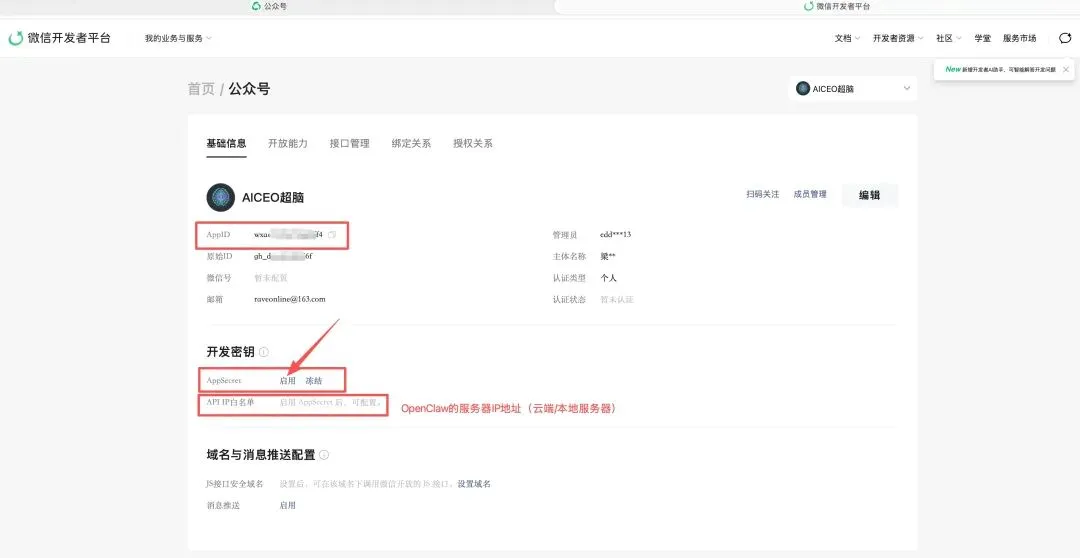The image size is (1080, 558).
Task: Click the 设置域名 link
Action: (x=474, y=484)
